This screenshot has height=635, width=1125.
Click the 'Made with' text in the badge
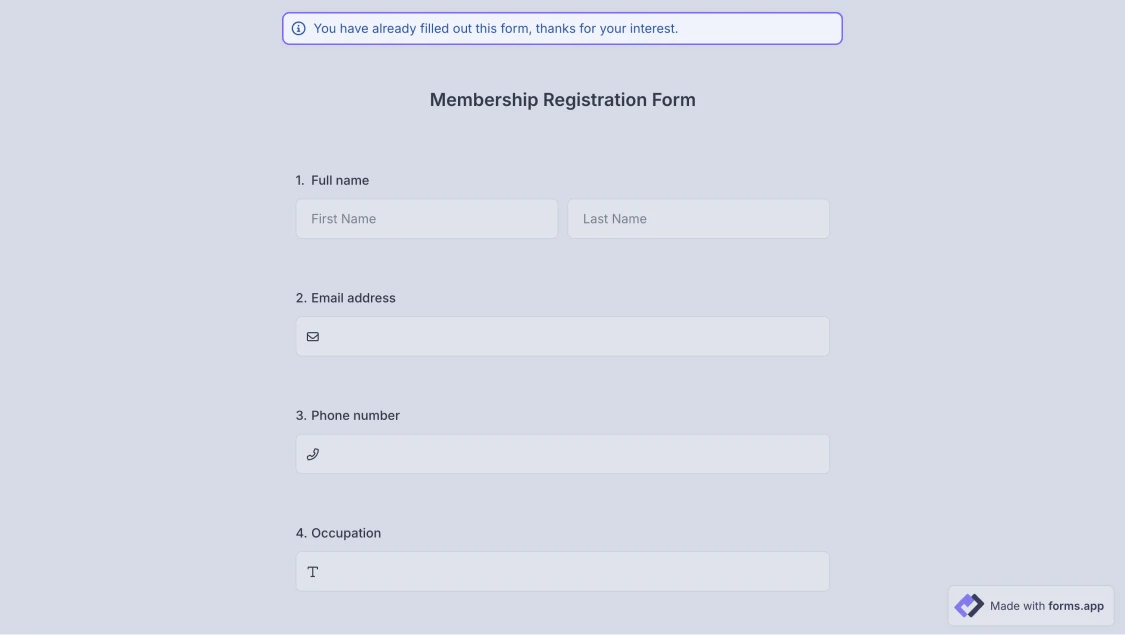pos(1017,606)
